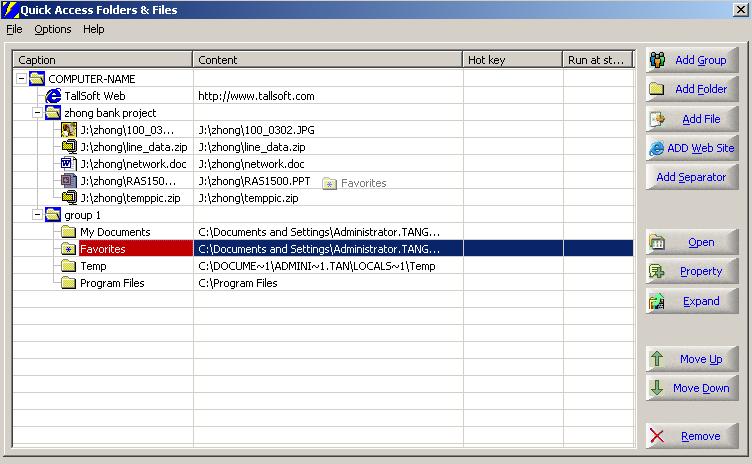Collapse the group 1 tree node

pos(38,215)
